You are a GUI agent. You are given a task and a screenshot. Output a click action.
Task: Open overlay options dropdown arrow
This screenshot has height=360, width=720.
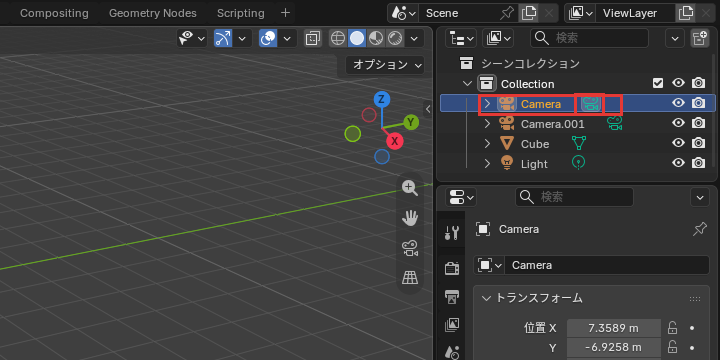[287, 39]
